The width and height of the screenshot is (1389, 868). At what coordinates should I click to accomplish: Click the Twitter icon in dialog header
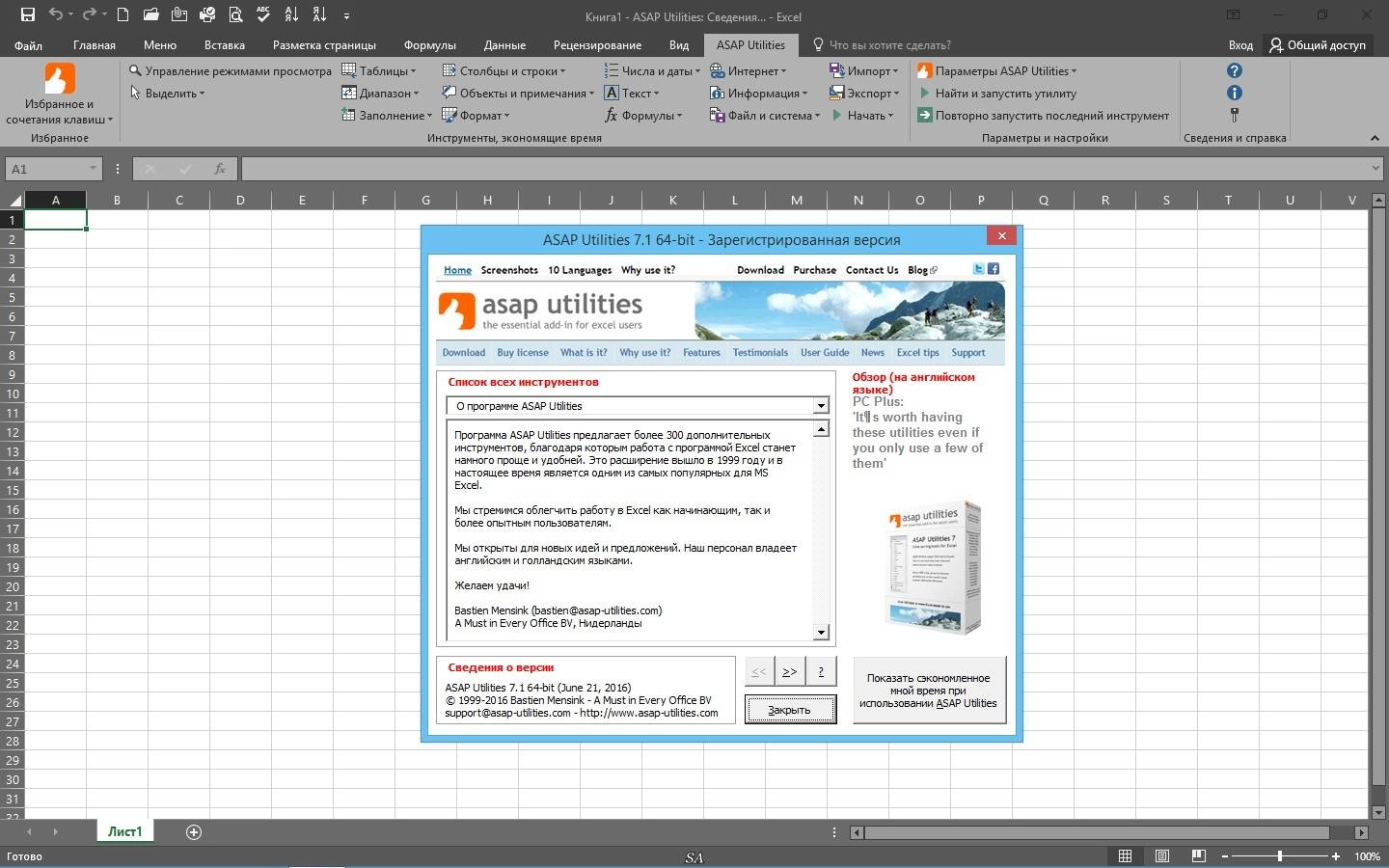tap(978, 269)
